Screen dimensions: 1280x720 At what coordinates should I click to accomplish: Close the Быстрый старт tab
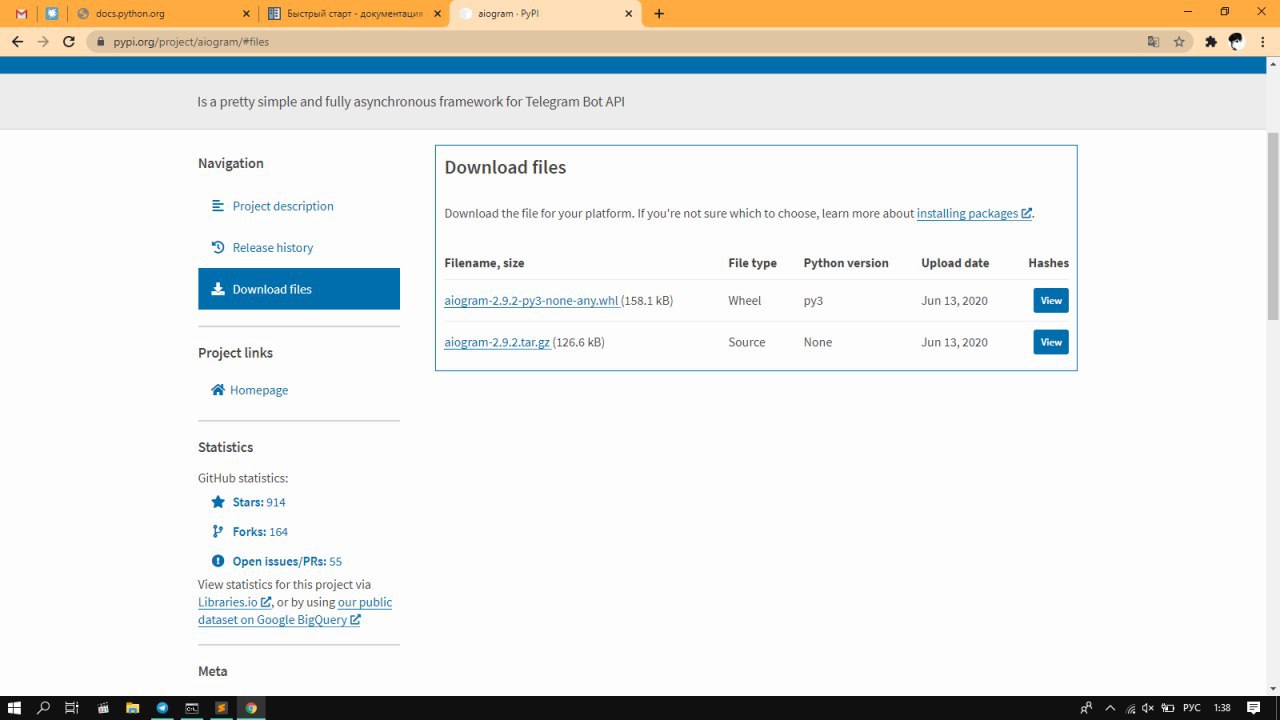pos(438,14)
